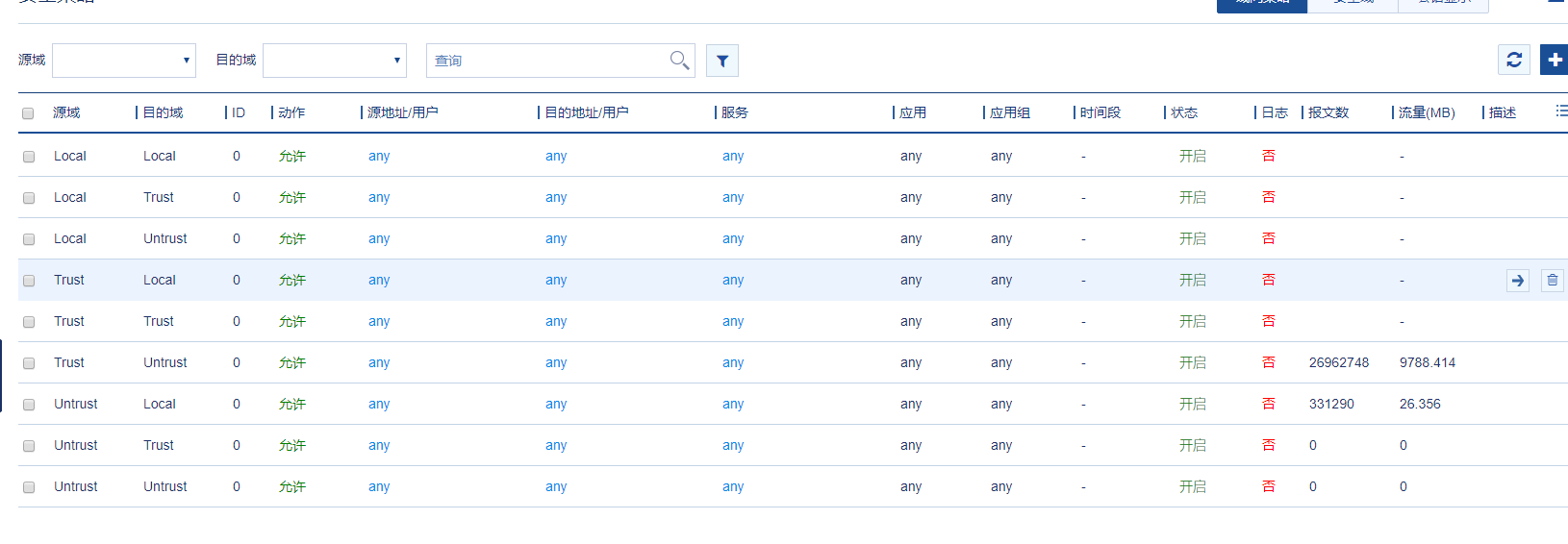This screenshot has width=1568, height=544.
Task: Toggle the select-all header checkbox
Action: tap(28, 113)
